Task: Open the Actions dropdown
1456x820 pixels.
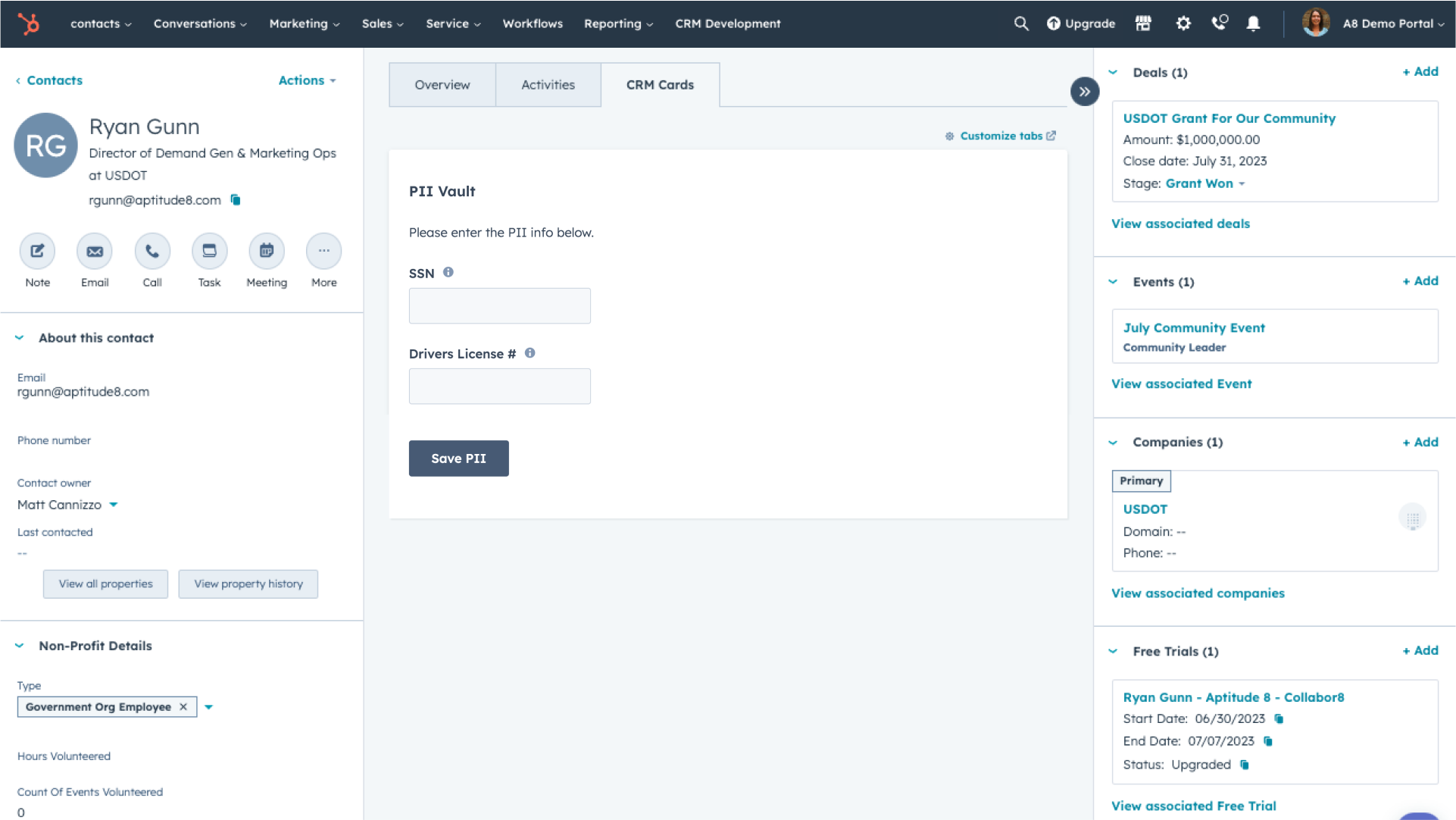Action: tap(307, 80)
